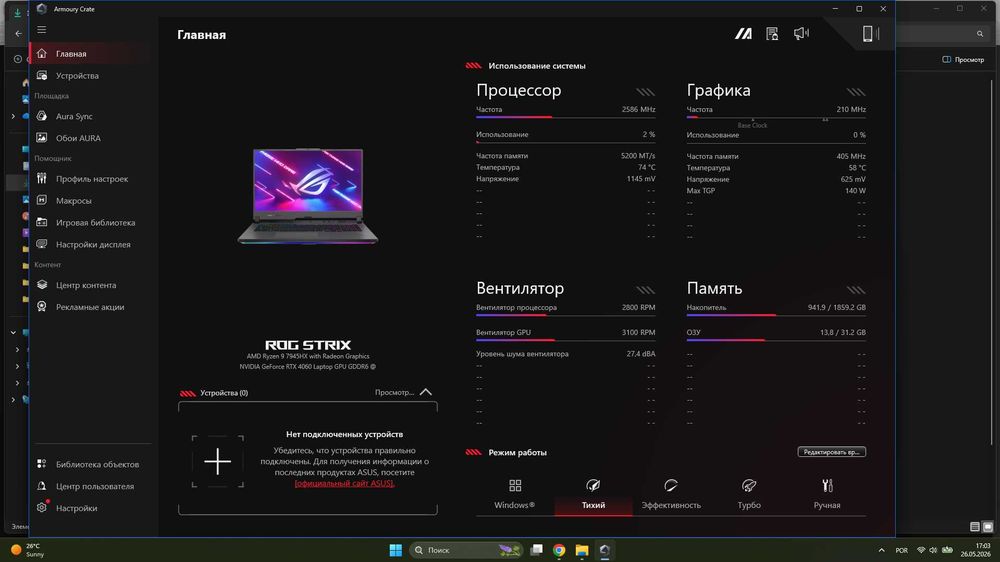
Task: Select Эффективность operating mode
Action: click(x=671, y=494)
